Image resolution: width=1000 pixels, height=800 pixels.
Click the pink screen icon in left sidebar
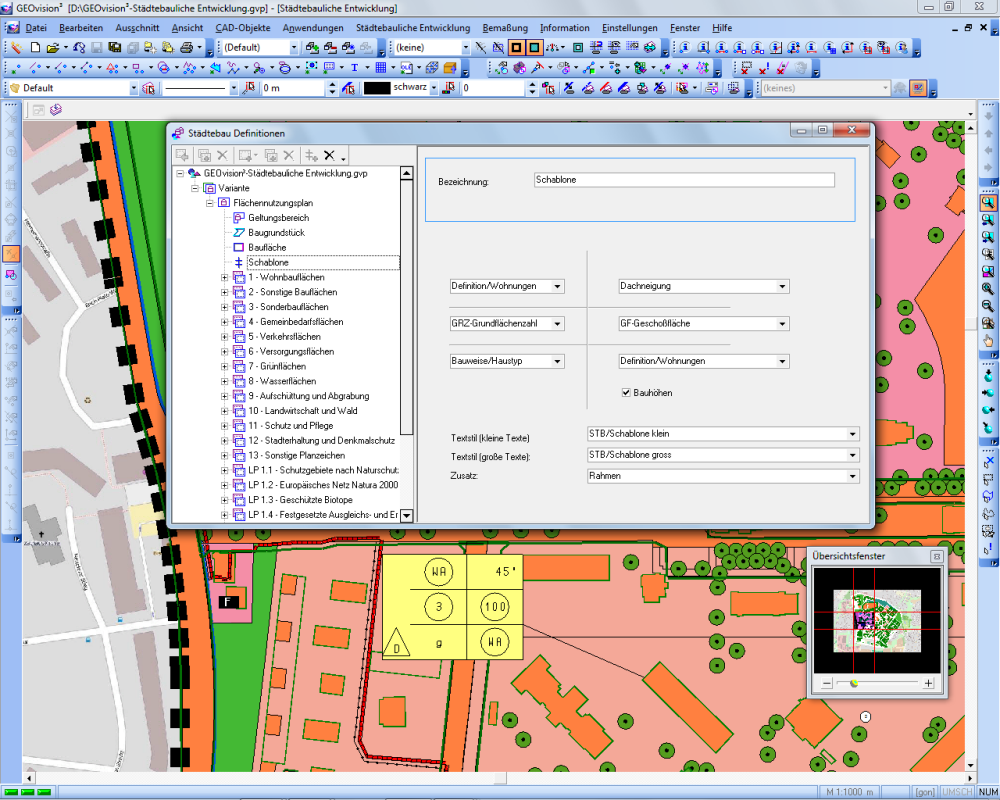pos(11,275)
